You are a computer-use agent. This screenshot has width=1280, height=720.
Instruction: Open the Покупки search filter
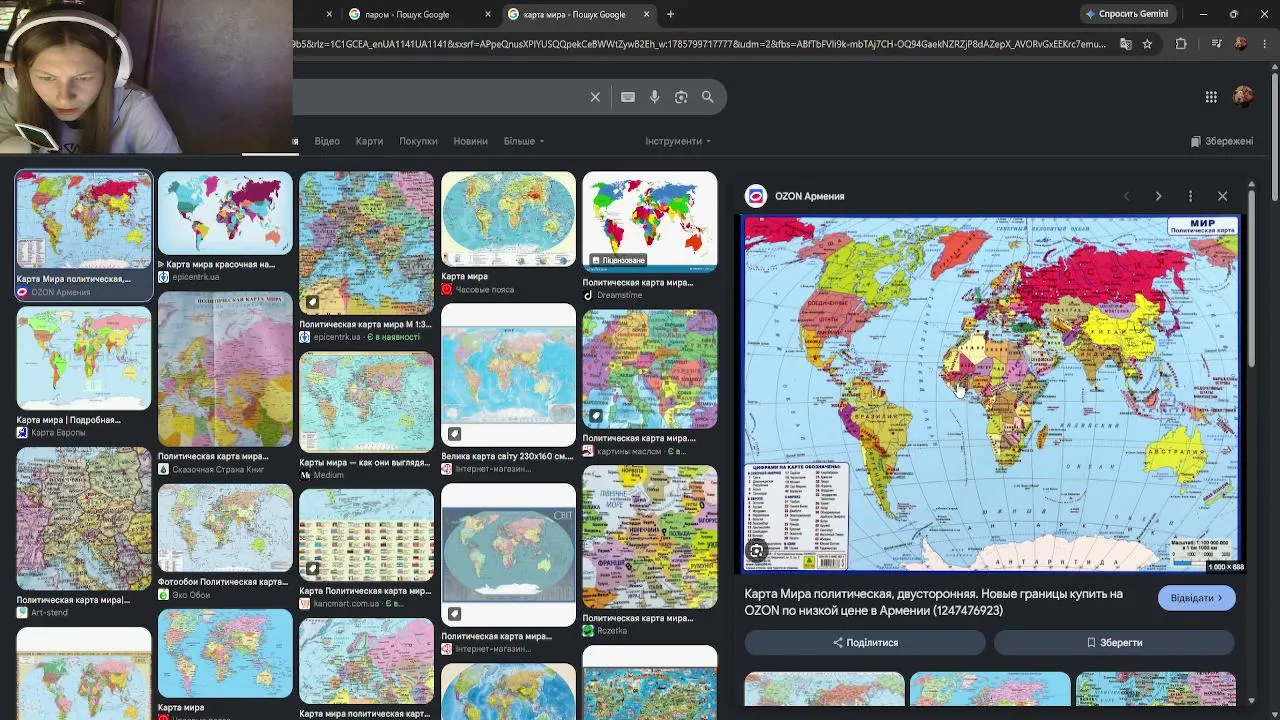pyautogui.click(x=418, y=141)
